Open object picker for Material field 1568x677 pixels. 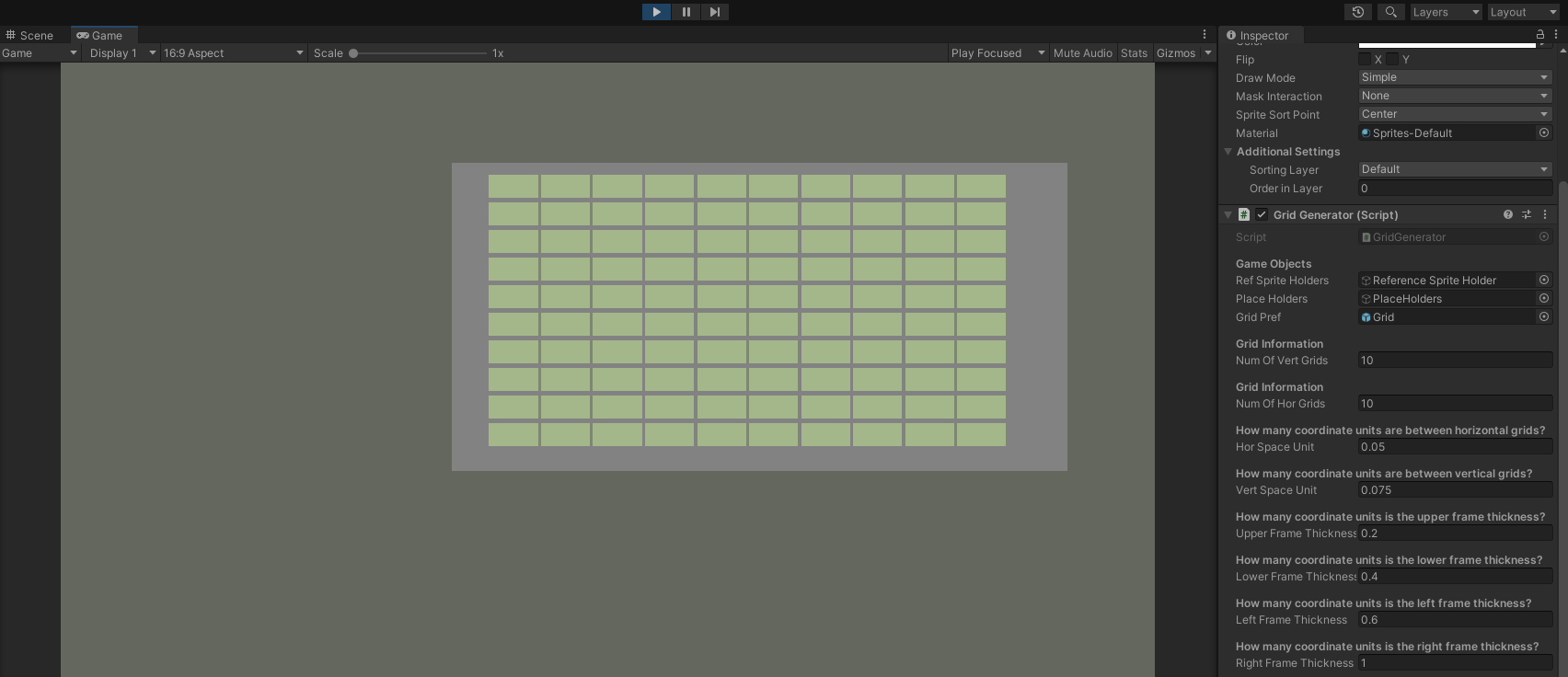tap(1544, 132)
